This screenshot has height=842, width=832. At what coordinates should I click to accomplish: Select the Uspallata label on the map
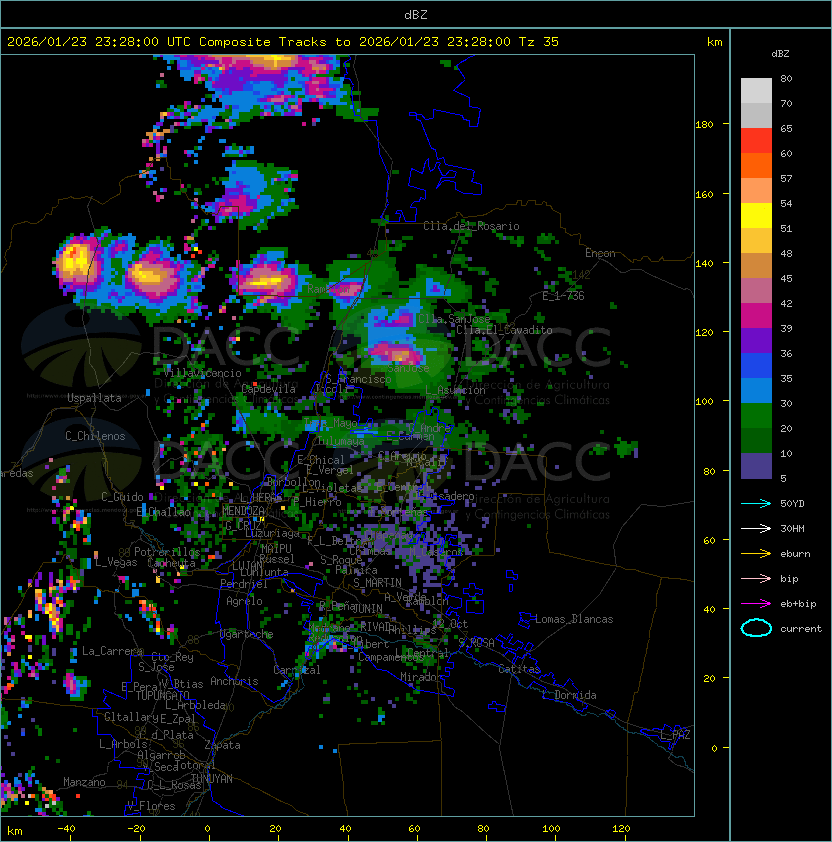pyautogui.click(x=94, y=398)
